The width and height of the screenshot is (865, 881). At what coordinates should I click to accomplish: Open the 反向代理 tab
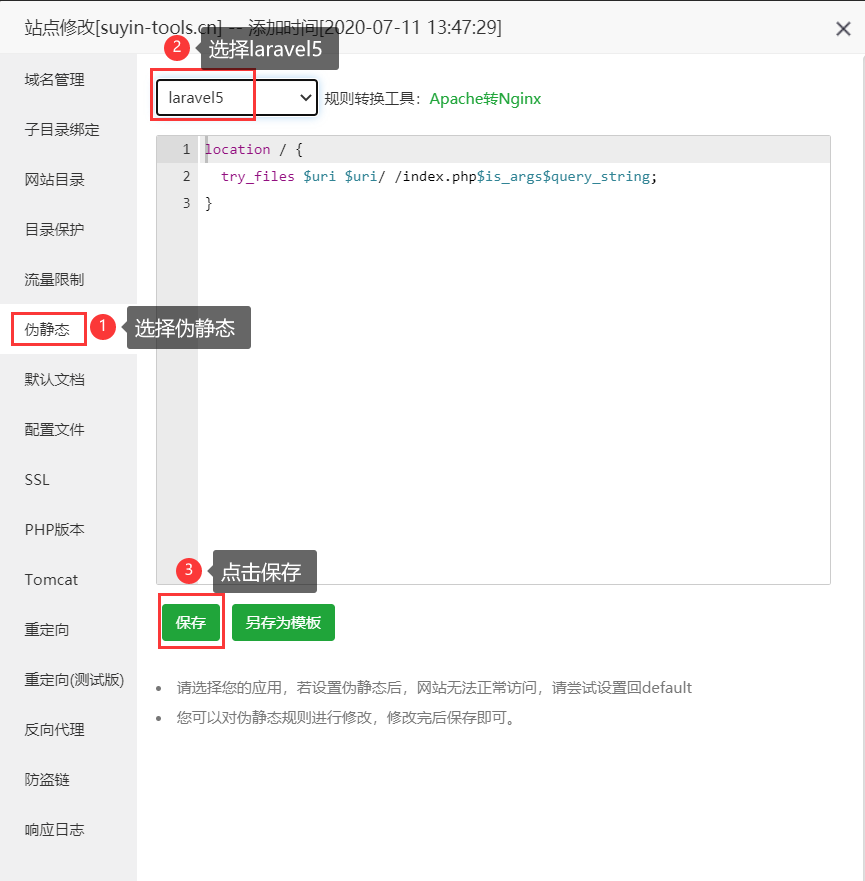pyautogui.click(x=55, y=730)
